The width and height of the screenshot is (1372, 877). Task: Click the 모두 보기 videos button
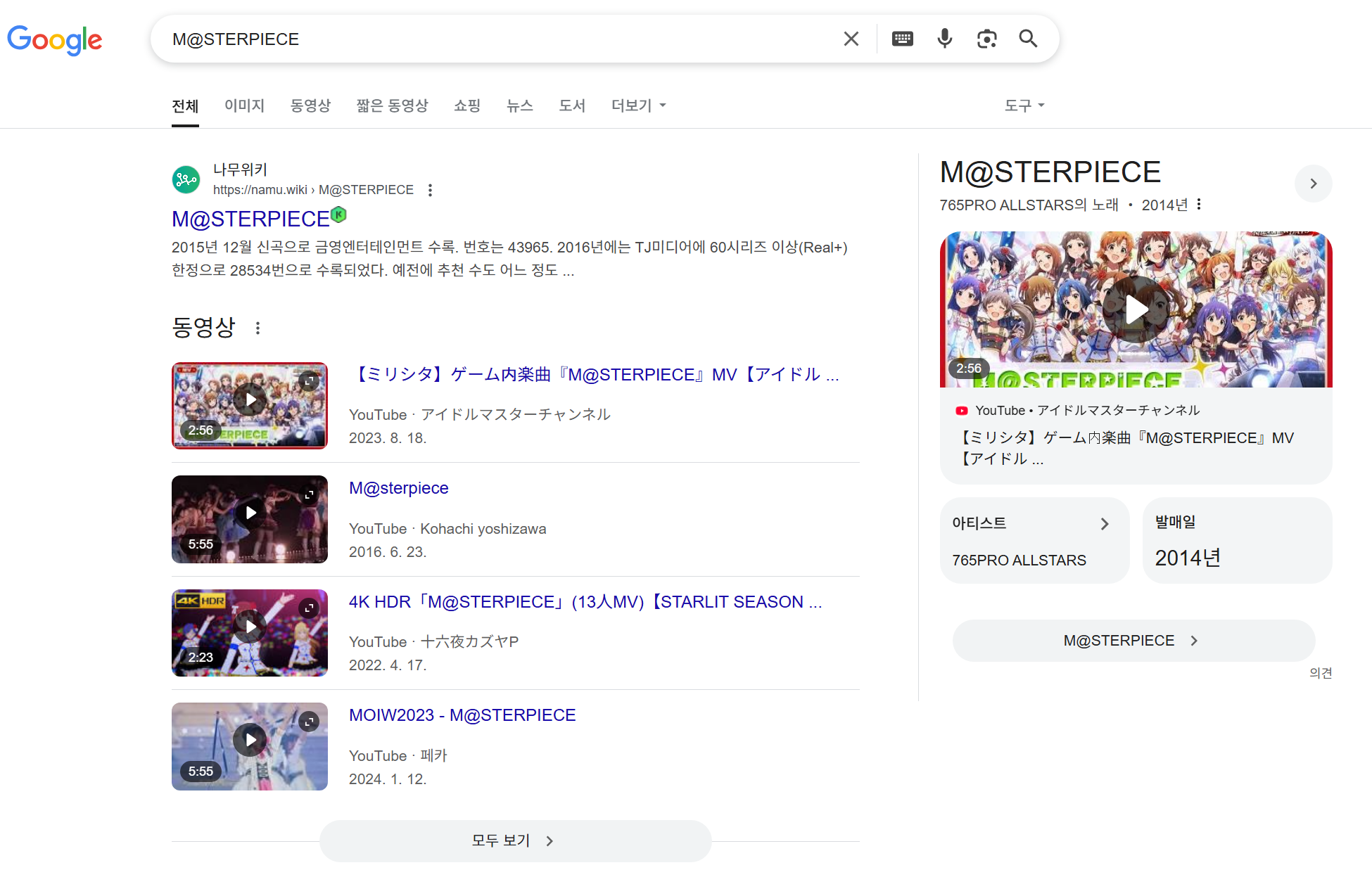point(515,840)
